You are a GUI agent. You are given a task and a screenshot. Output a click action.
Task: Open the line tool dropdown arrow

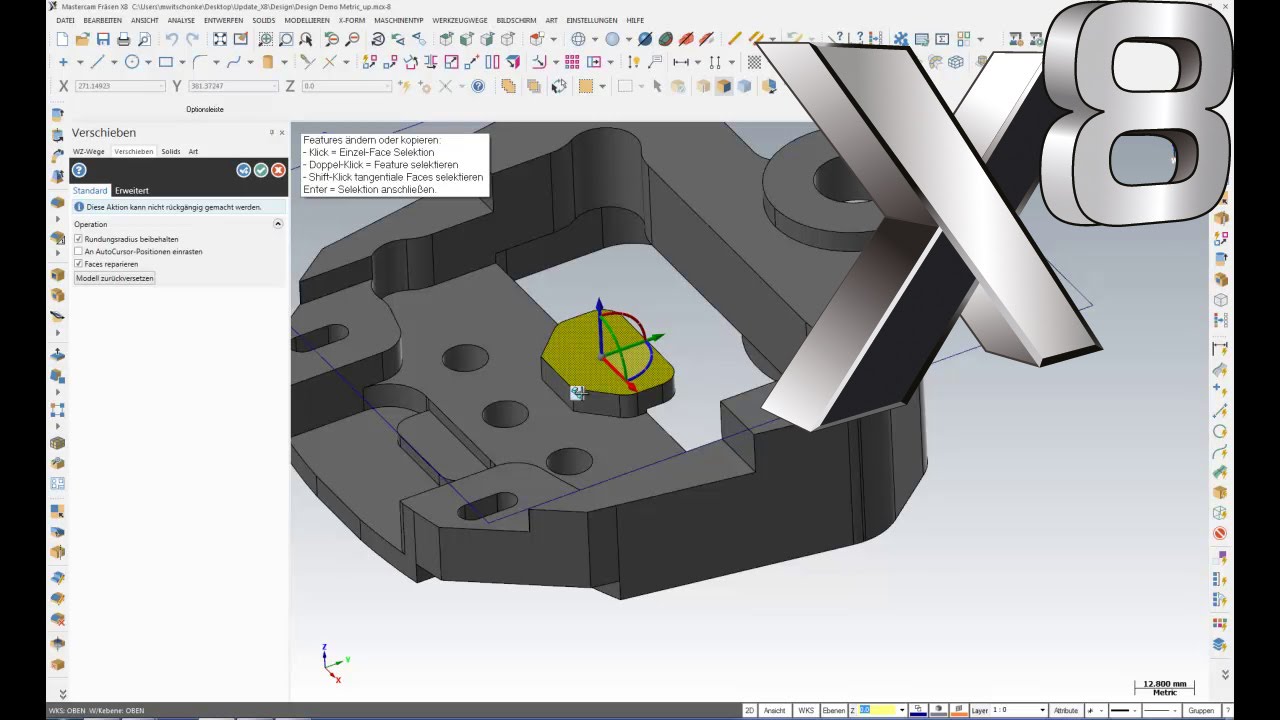coord(114,62)
